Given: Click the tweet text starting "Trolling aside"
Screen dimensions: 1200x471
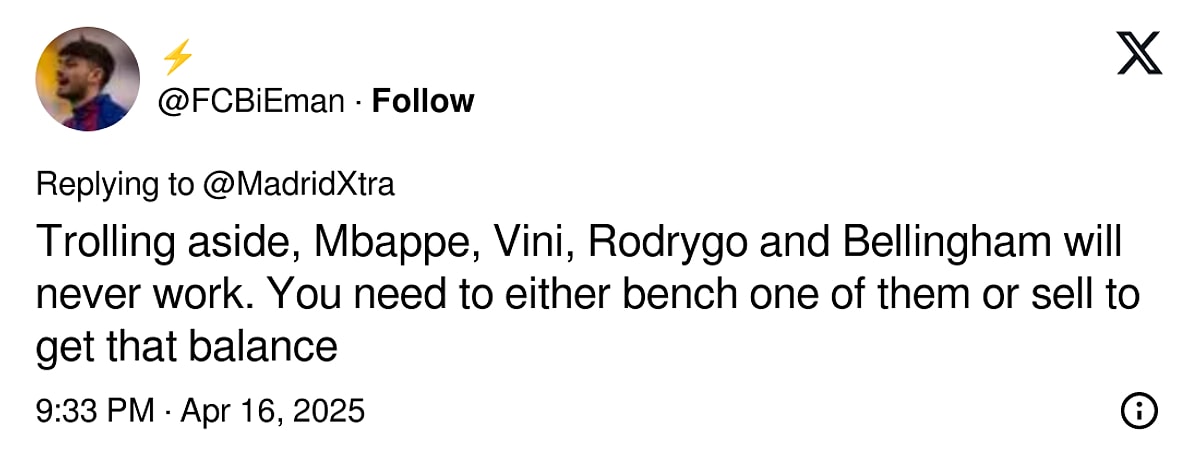Looking at the screenshot, I should pyautogui.click(x=589, y=295).
